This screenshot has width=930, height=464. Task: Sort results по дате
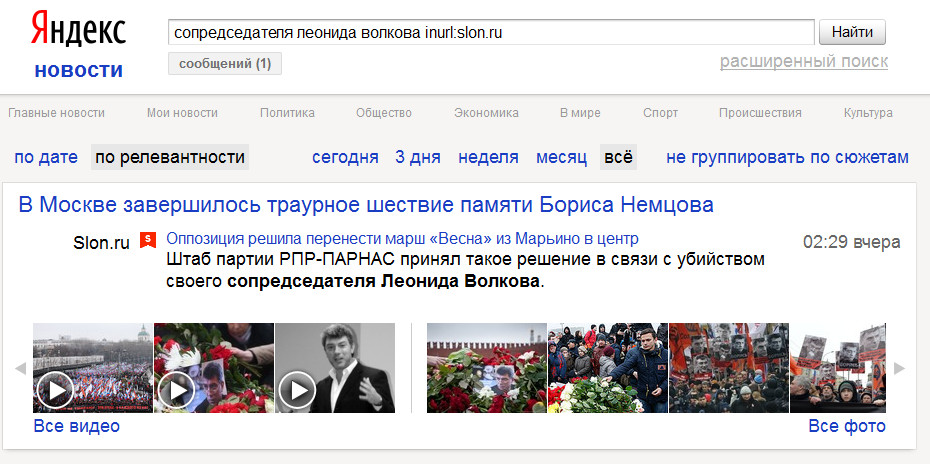(x=46, y=157)
